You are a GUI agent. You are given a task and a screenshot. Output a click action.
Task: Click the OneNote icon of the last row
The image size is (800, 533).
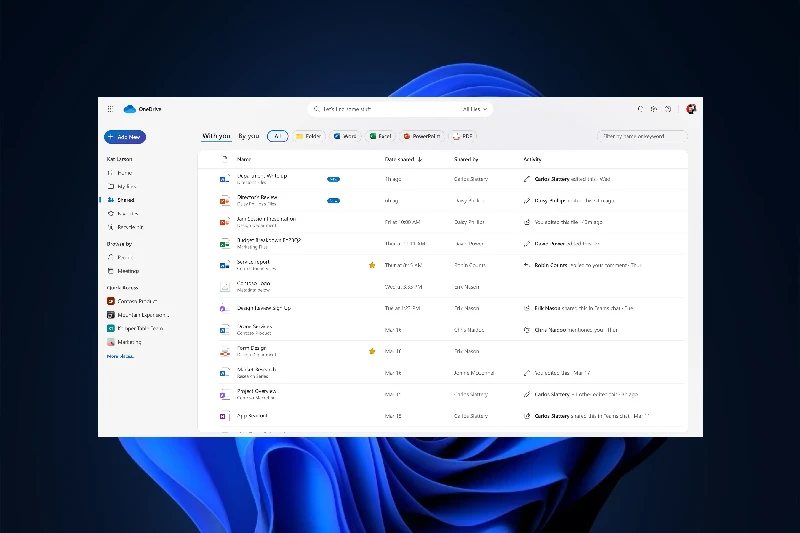[223, 416]
